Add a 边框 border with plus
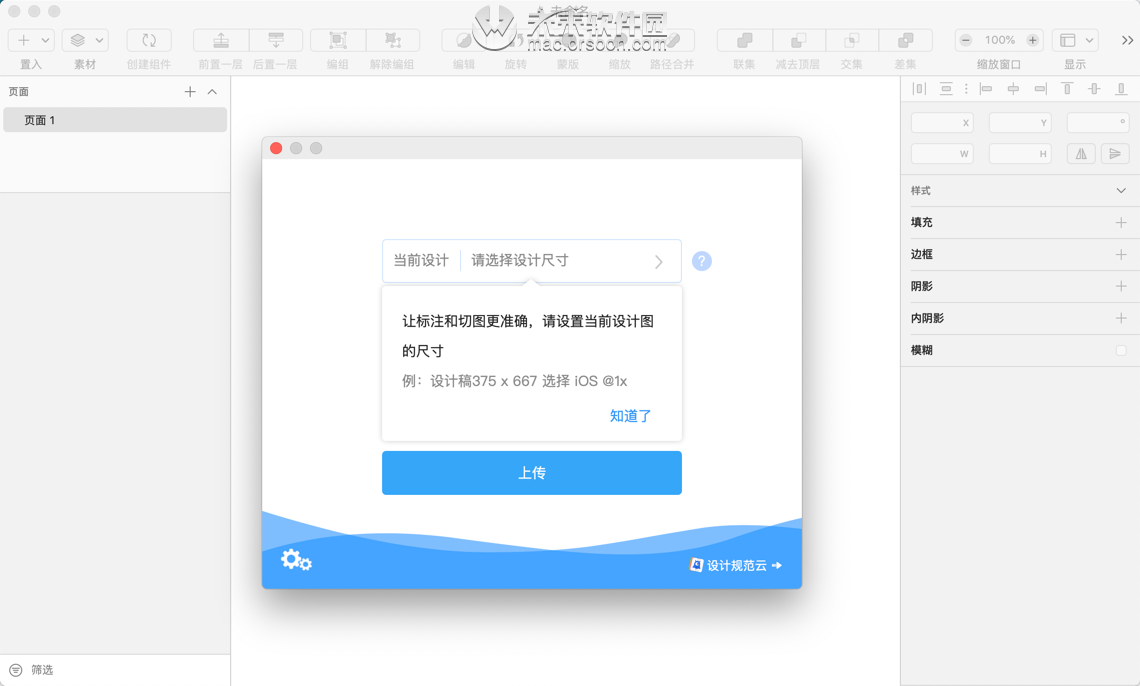1140x686 pixels. tap(1121, 254)
